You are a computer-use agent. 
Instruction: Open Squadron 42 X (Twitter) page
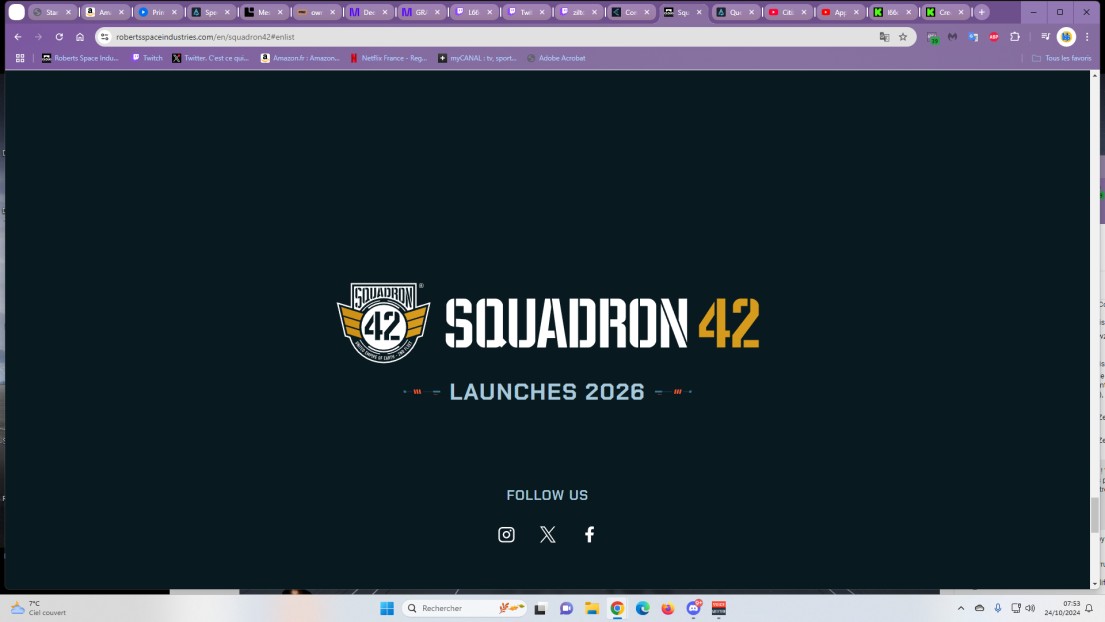tap(548, 535)
